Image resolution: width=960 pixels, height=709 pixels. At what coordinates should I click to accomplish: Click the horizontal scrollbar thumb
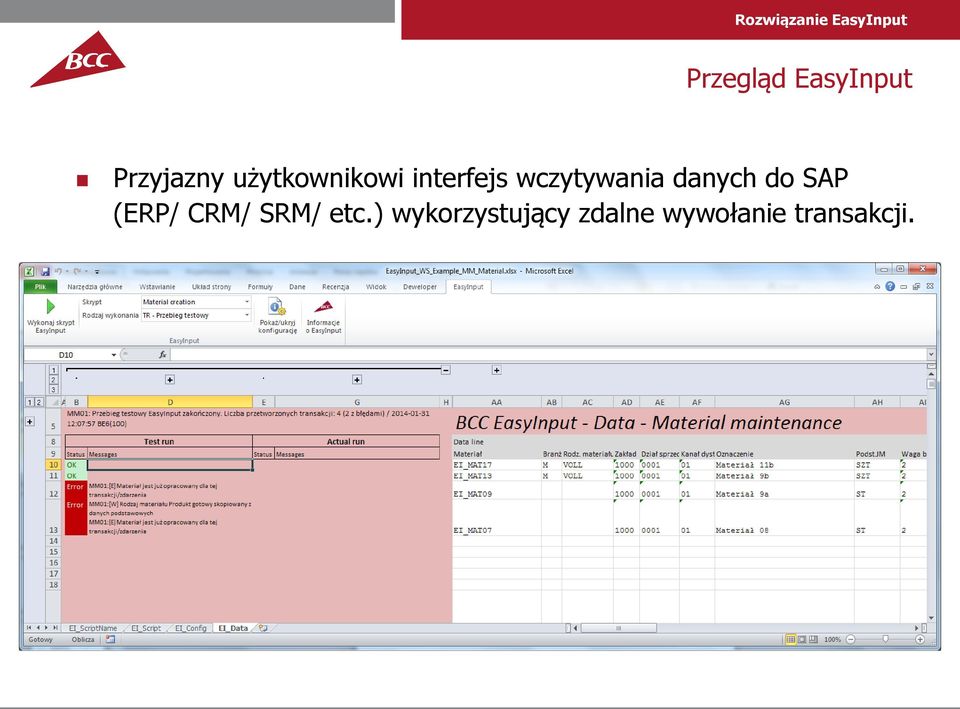pos(618,628)
